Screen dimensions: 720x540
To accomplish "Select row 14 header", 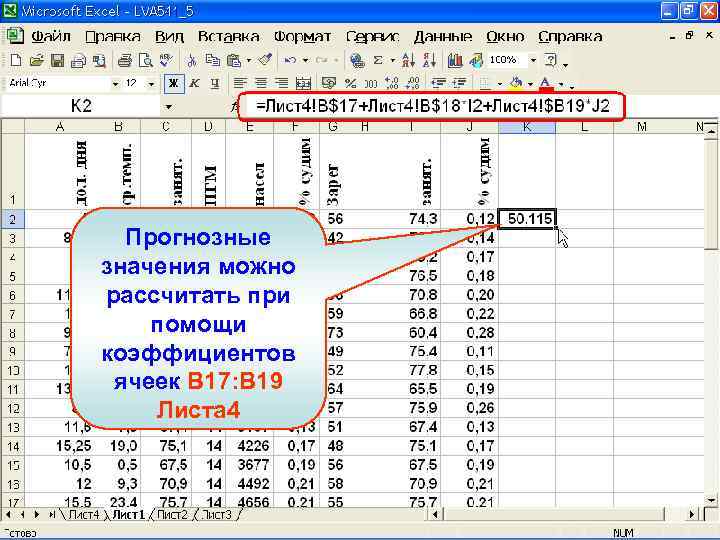I will click(x=12, y=446).
